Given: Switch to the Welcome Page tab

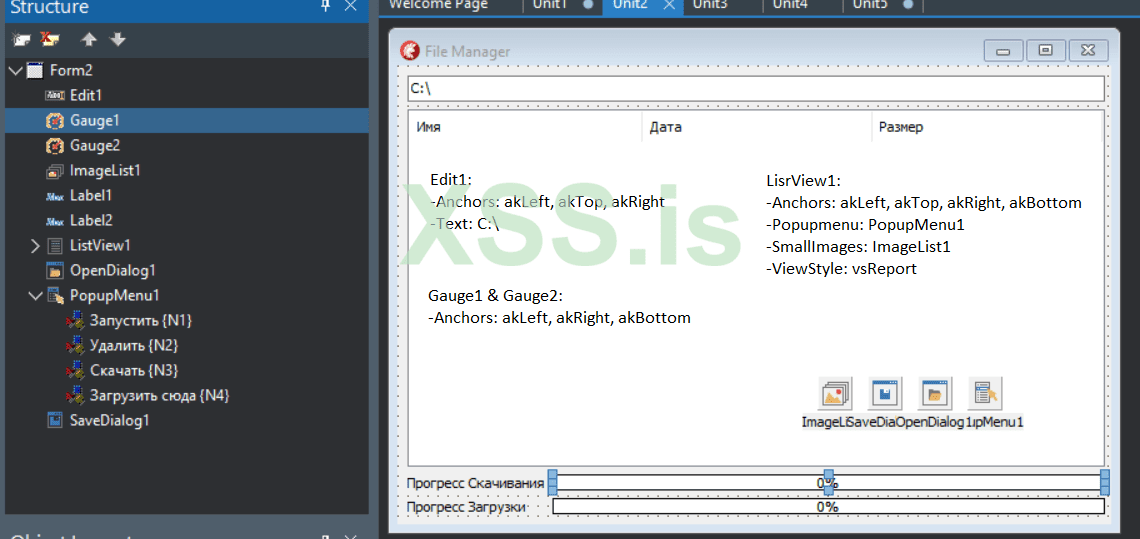Looking at the screenshot, I should click(438, 4).
